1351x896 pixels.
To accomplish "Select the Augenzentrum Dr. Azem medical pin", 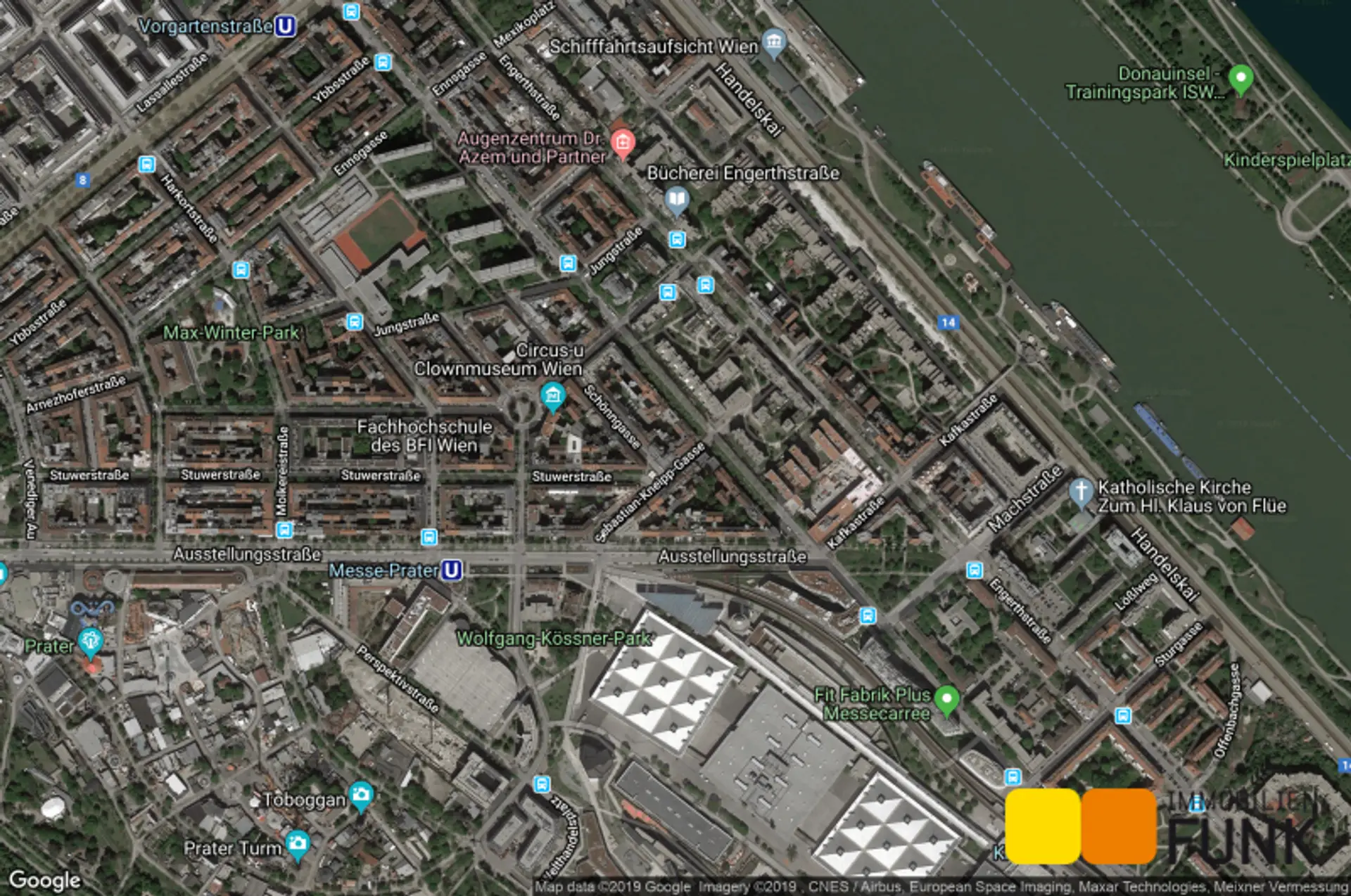I will pyautogui.click(x=622, y=143).
